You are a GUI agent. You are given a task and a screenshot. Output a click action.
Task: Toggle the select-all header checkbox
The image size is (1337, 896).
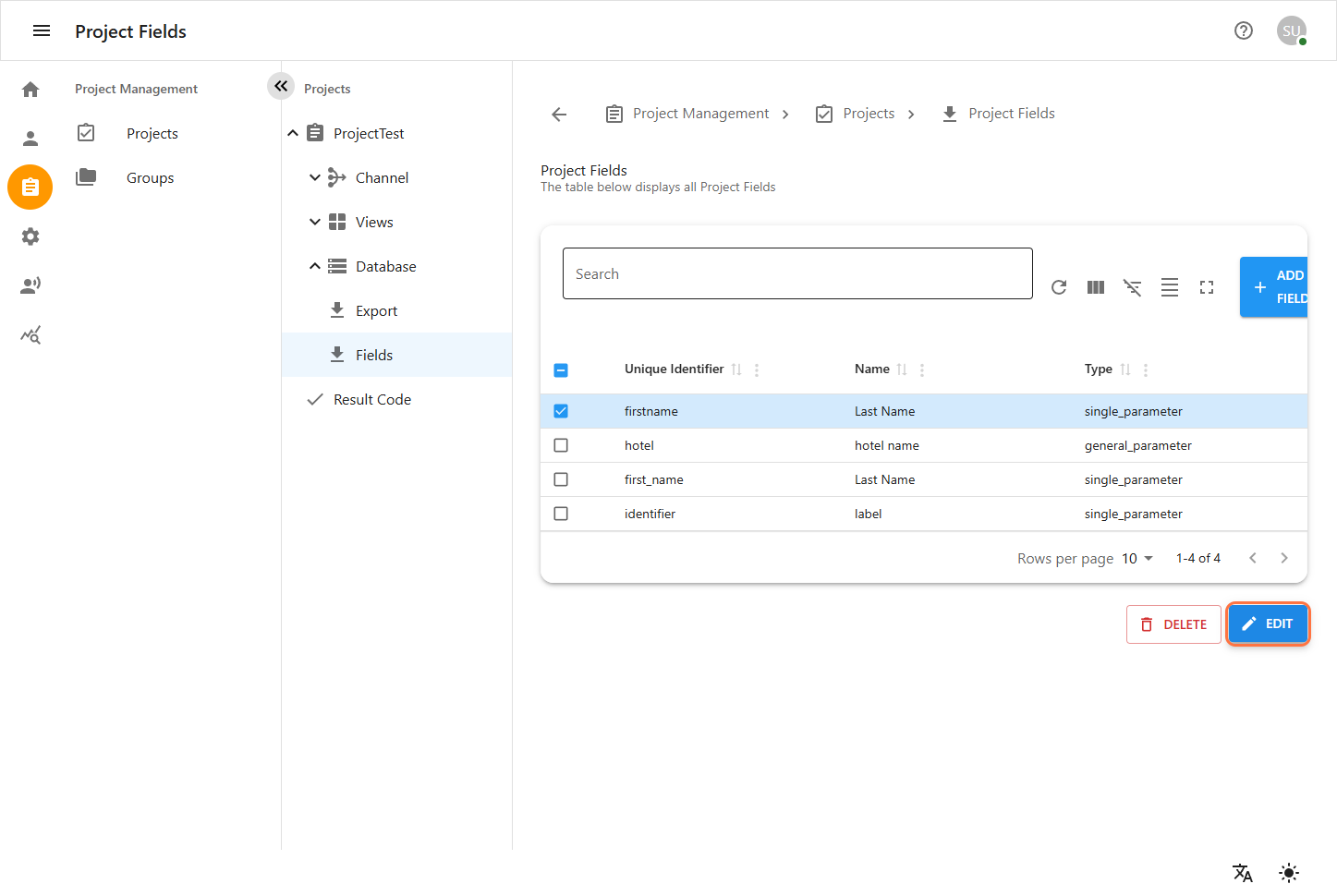tap(561, 369)
